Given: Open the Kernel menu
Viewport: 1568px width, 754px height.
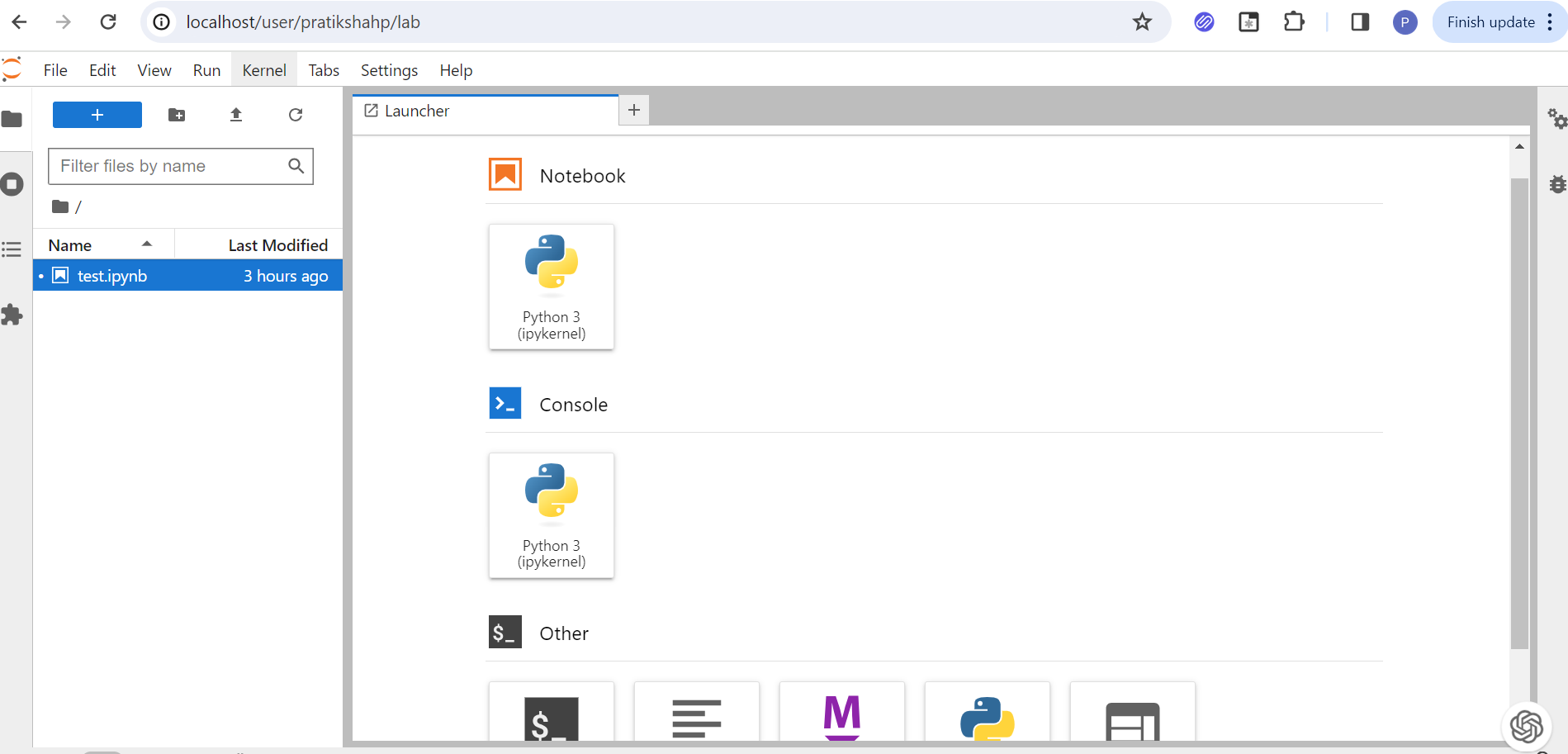Looking at the screenshot, I should point(263,70).
